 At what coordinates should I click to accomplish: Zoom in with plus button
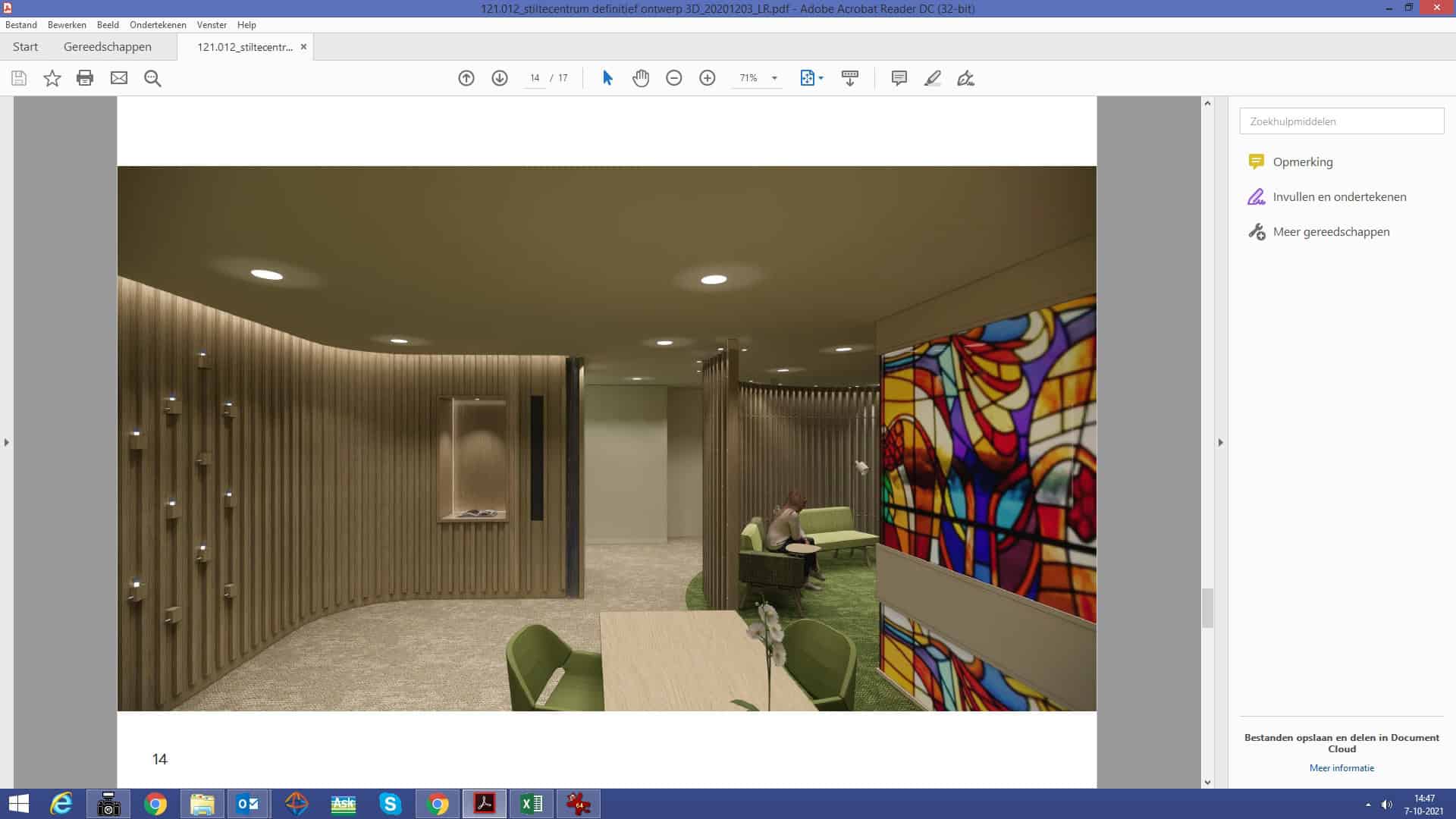pyautogui.click(x=708, y=78)
